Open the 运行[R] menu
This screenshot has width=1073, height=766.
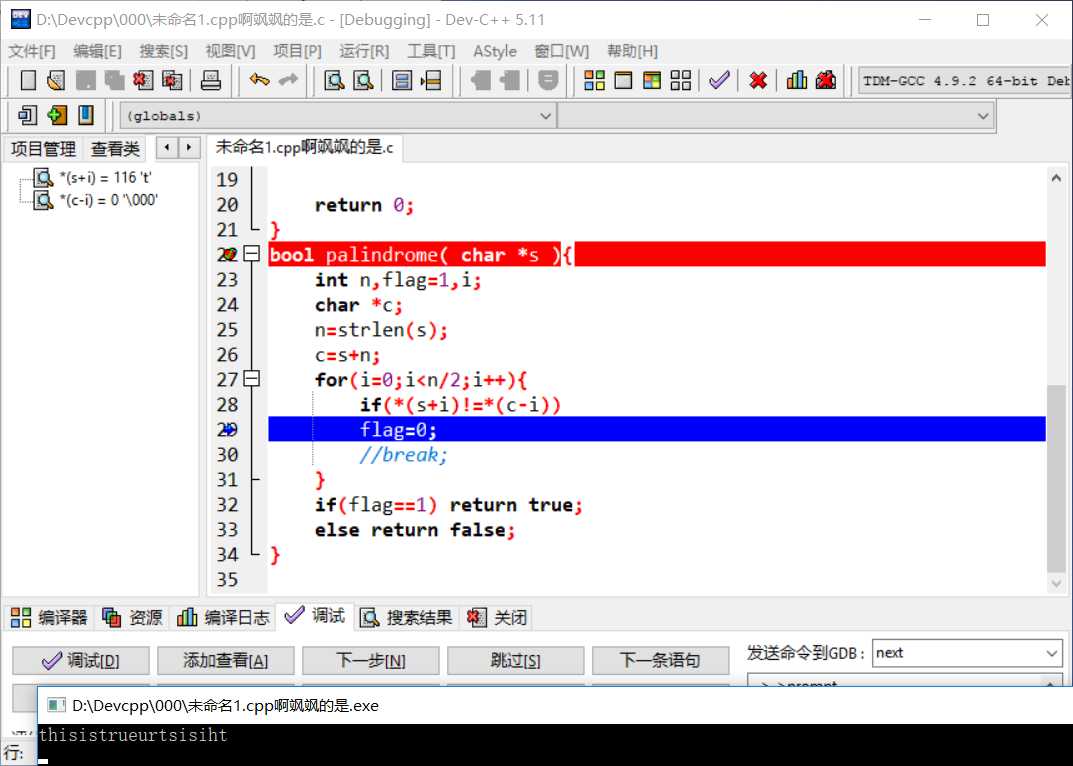364,51
